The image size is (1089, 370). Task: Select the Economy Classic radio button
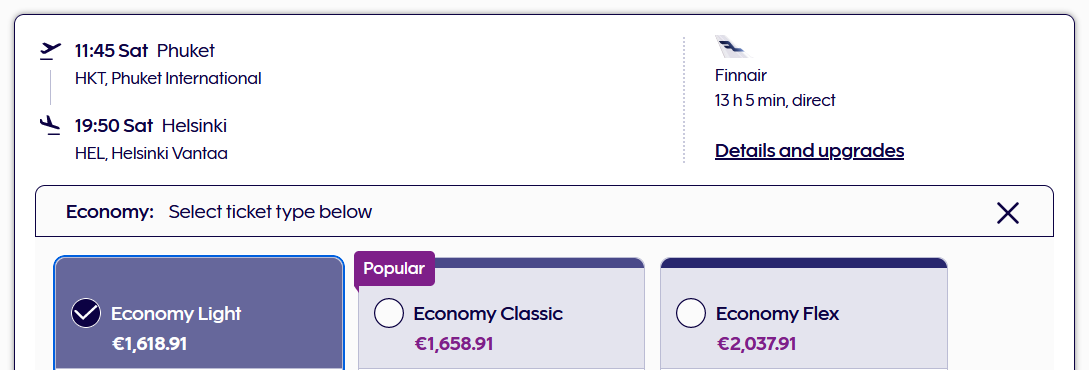click(389, 314)
